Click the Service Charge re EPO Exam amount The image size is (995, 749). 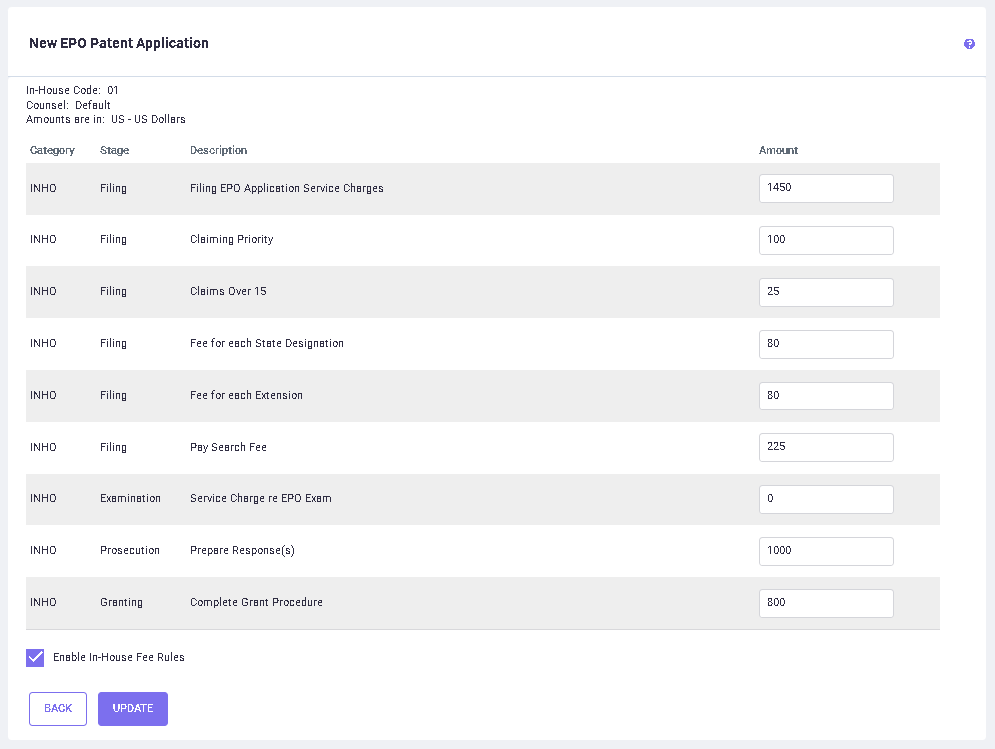point(825,499)
